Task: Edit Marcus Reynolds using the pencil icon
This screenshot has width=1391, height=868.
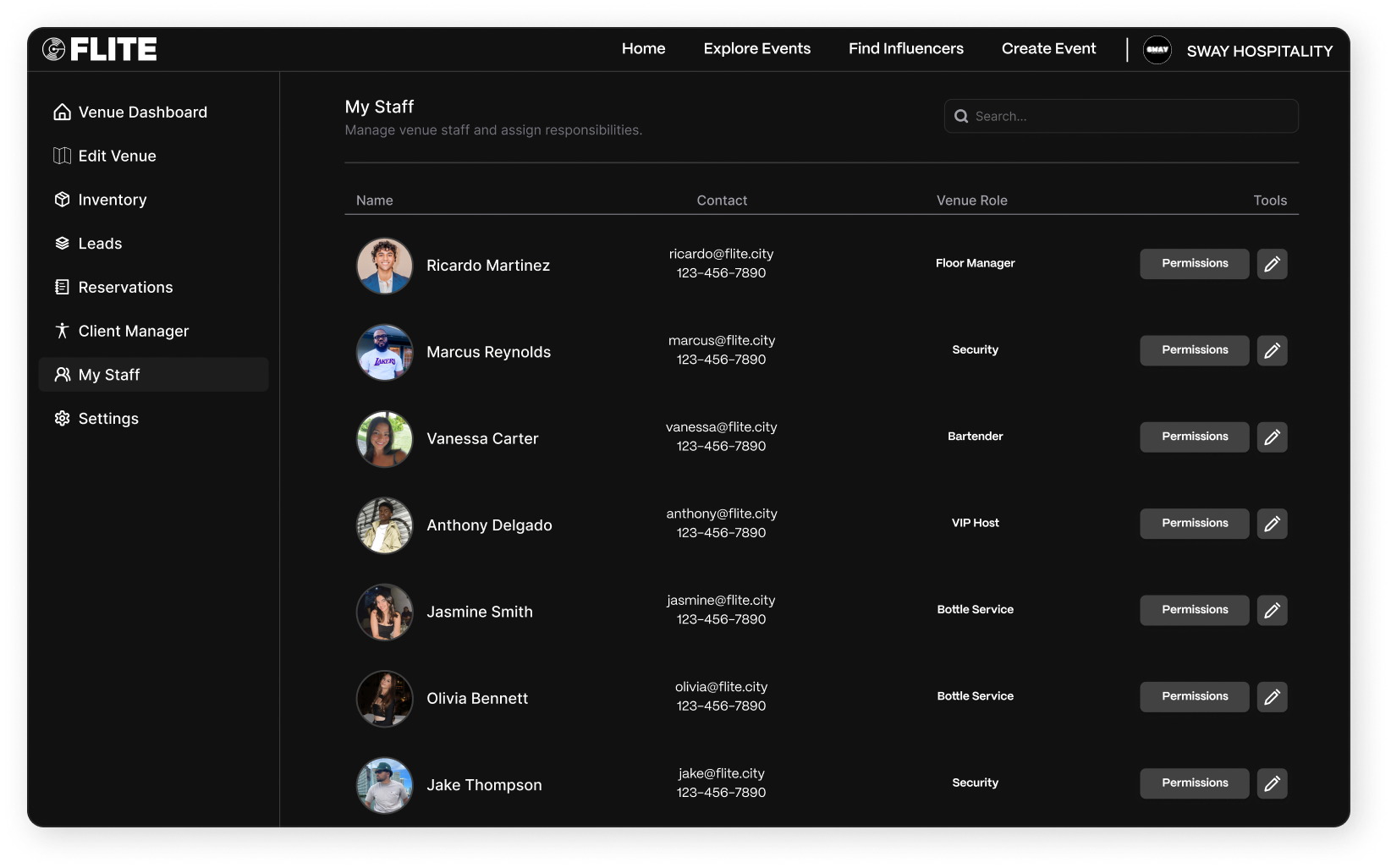Action: tap(1272, 350)
